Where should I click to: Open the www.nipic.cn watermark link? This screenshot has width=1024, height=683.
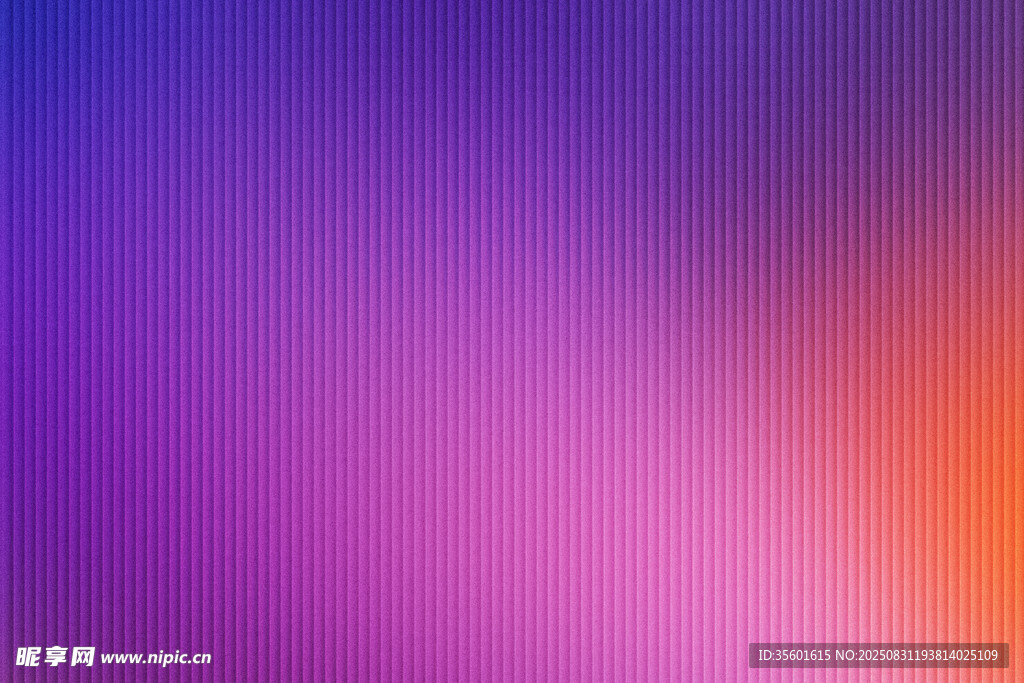156,658
